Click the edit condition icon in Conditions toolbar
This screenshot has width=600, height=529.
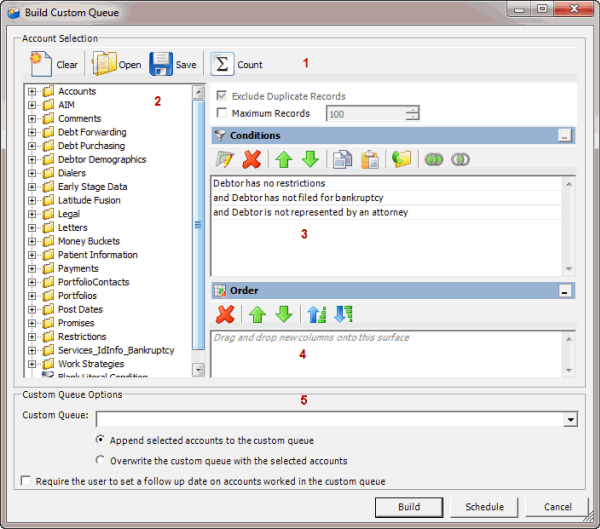click(x=225, y=159)
